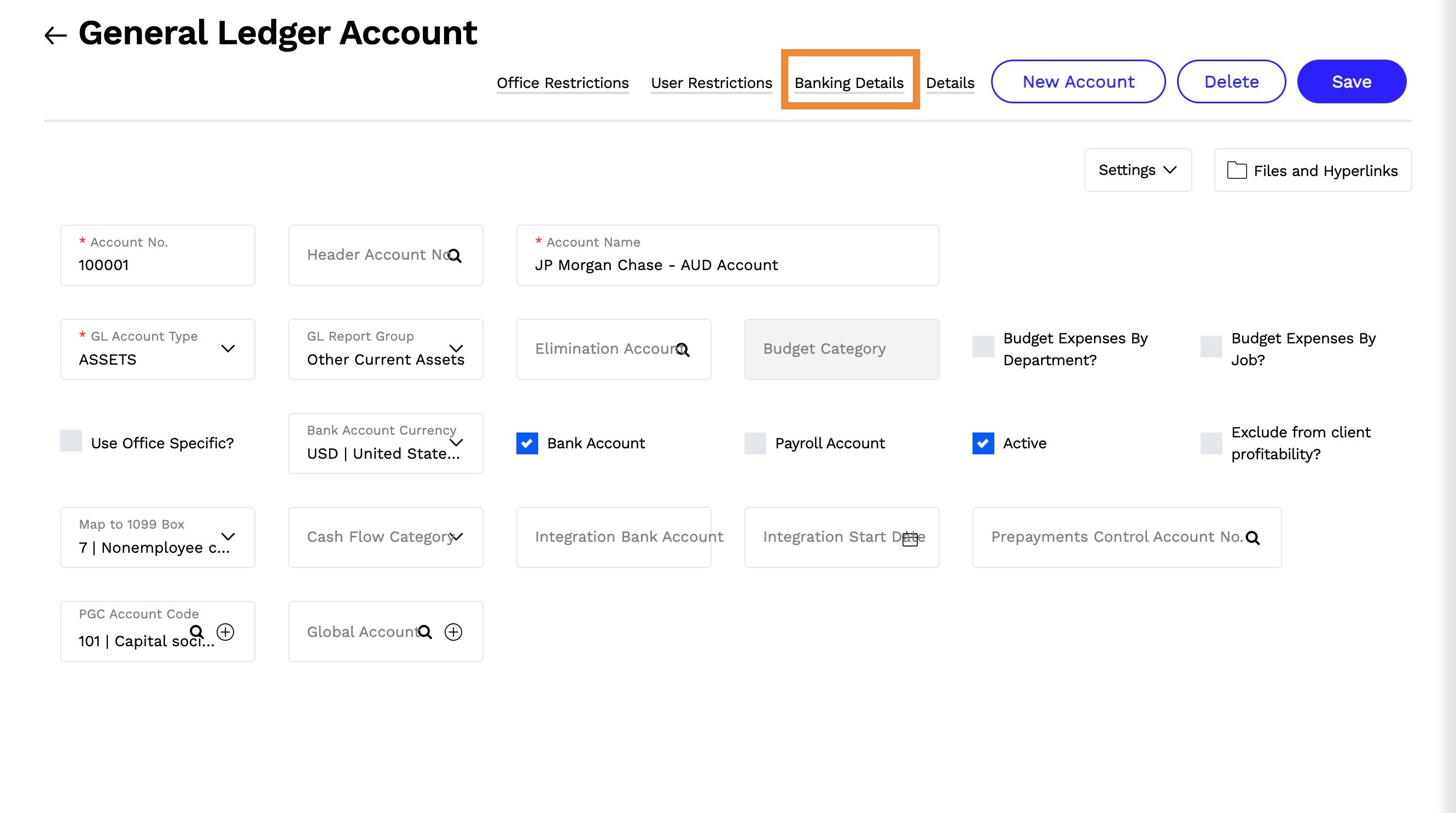Screen dimensions: 1456x813
Task: Click the Global Account field
Action: pyautogui.click(x=386, y=631)
